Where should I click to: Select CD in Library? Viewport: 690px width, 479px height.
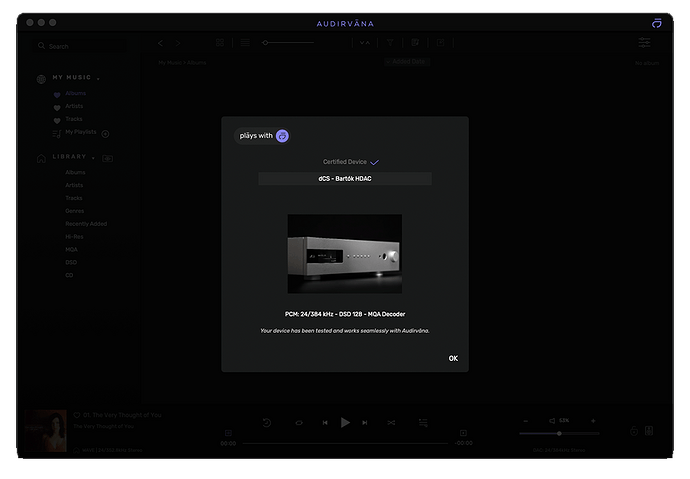[x=69, y=275]
